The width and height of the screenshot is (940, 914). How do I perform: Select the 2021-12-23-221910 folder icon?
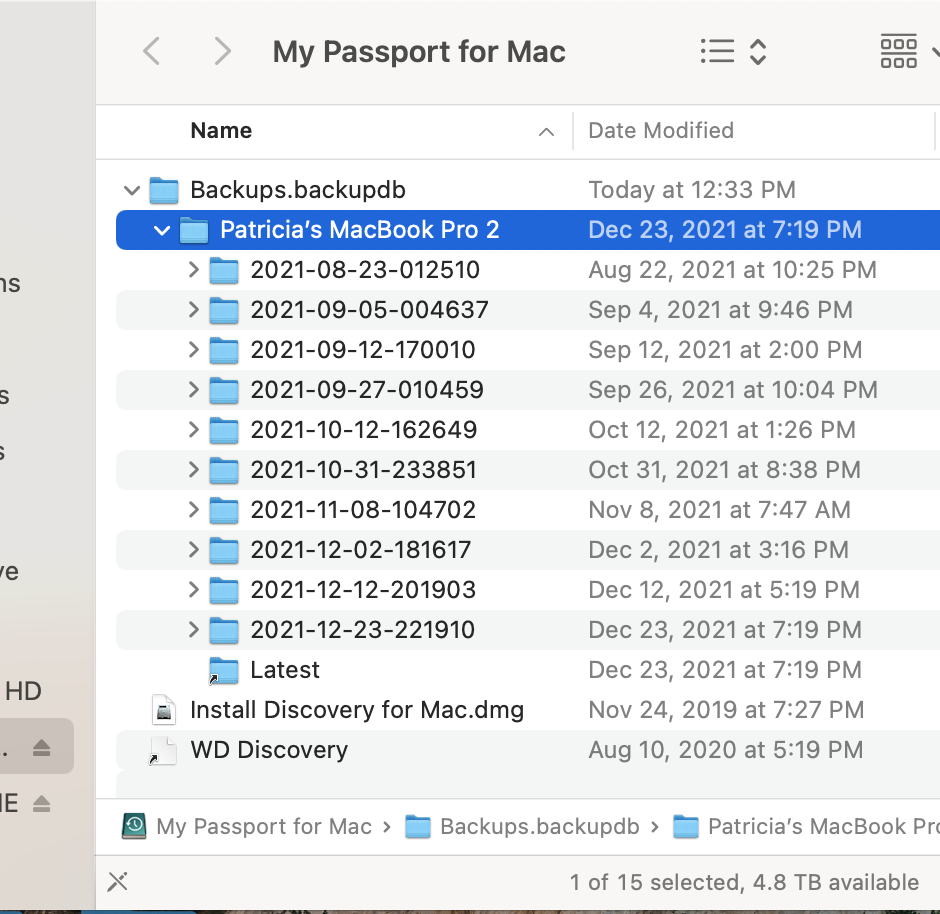point(224,630)
